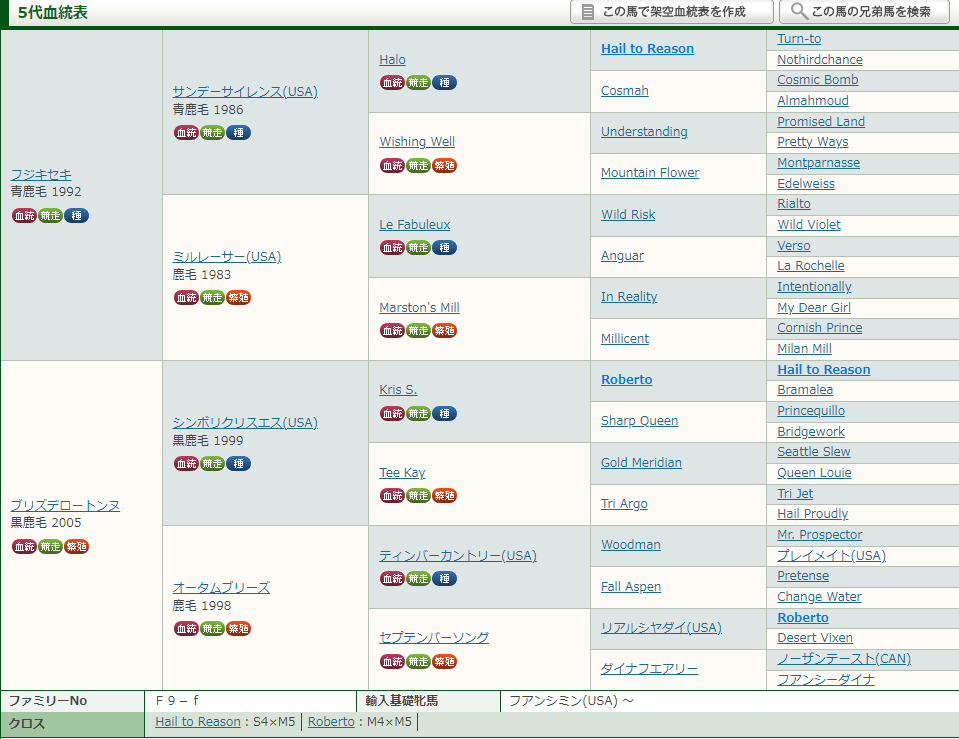Open the Tee Kay link
The width and height of the screenshot is (959, 739).
402,473
